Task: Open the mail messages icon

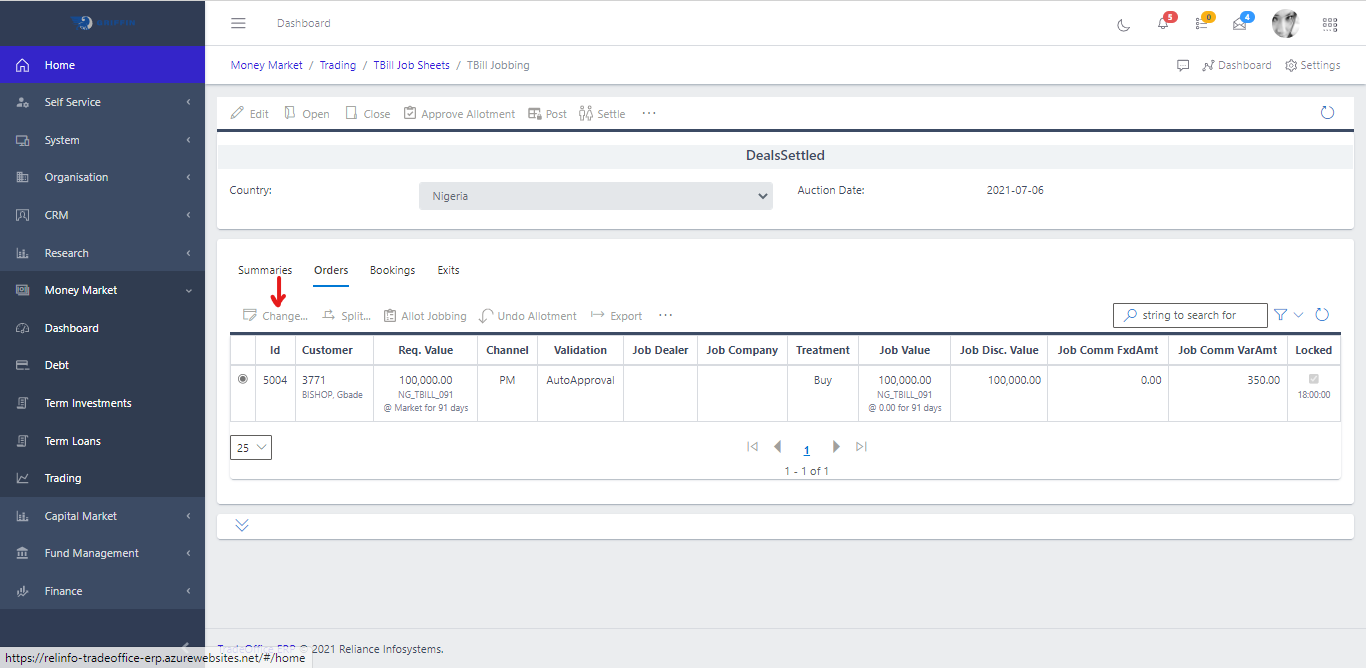Action: coord(1240,24)
